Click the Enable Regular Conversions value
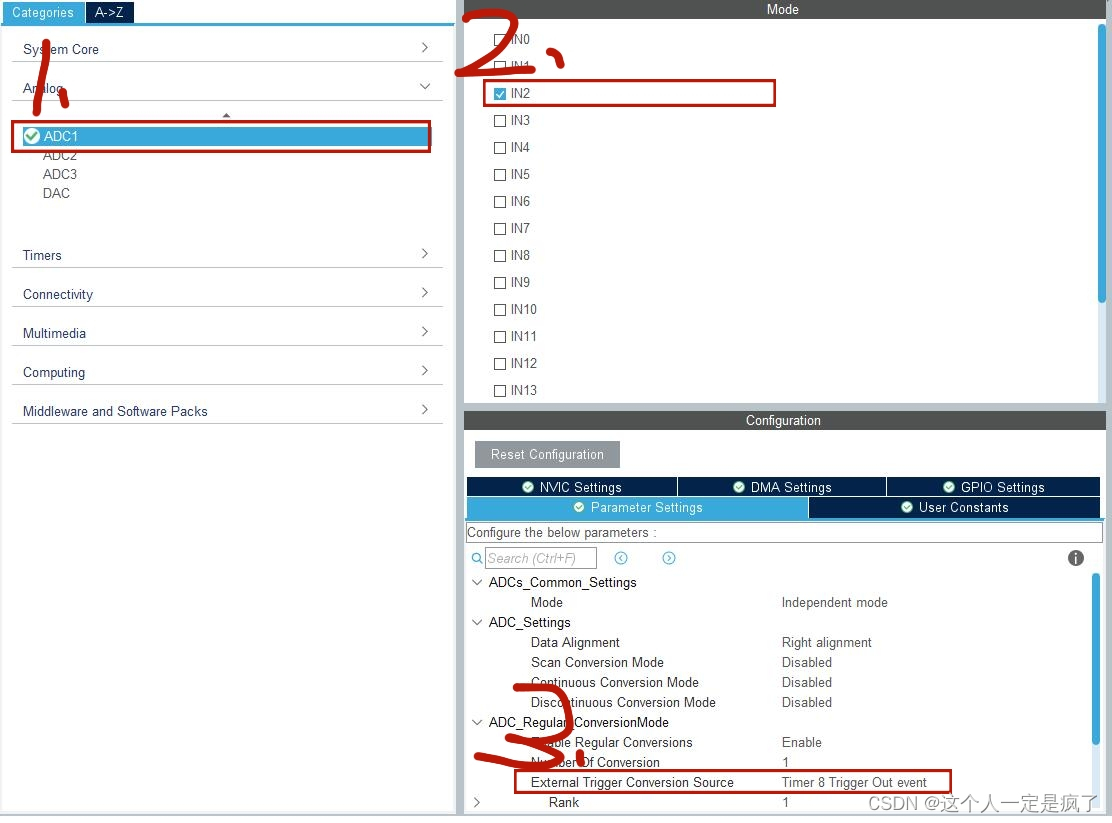The width and height of the screenshot is (1112, 823). tap(801, 742)
